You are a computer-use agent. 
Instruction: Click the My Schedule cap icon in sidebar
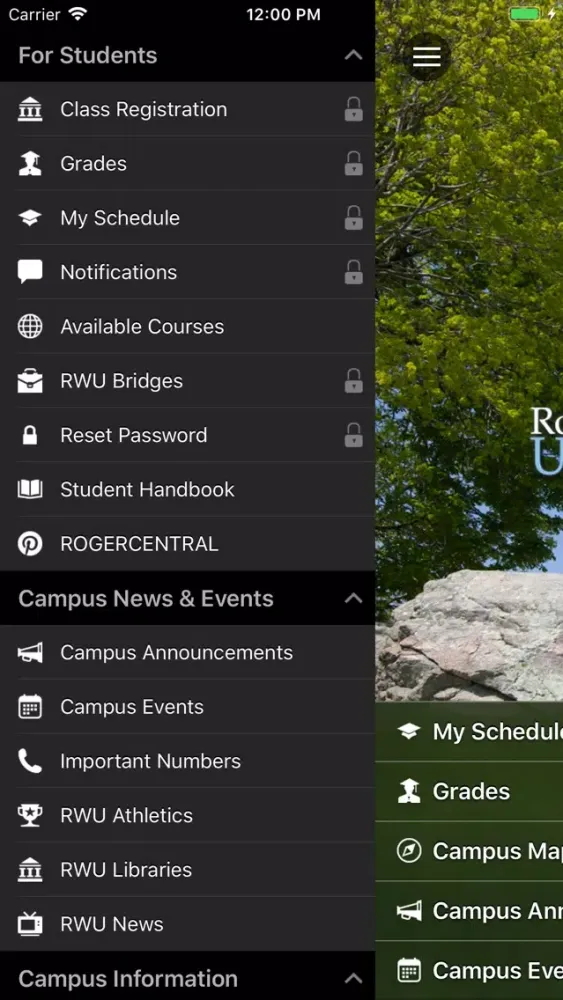[x=30, y=218]
